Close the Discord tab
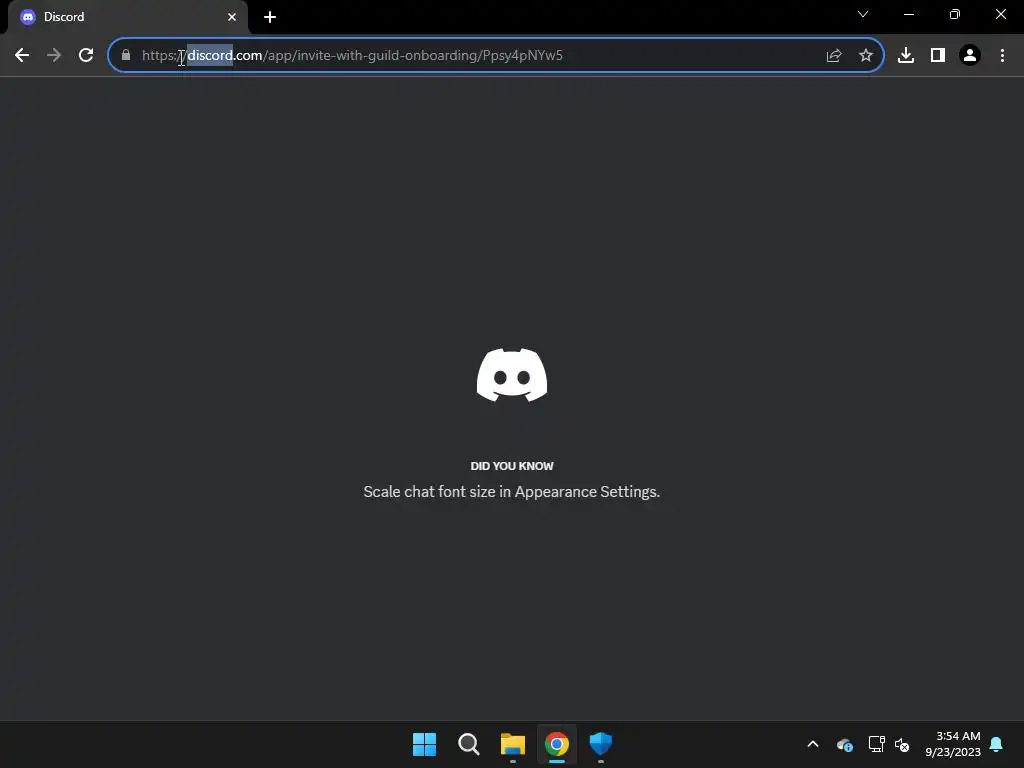Viewport: 1024px width, 768px height. point(232,17)
